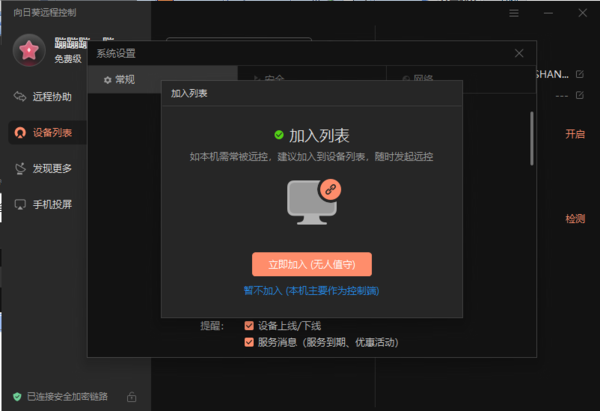Click the lock icon in status bar
This screenshot has width=600, height=411.
pos(133,397)
